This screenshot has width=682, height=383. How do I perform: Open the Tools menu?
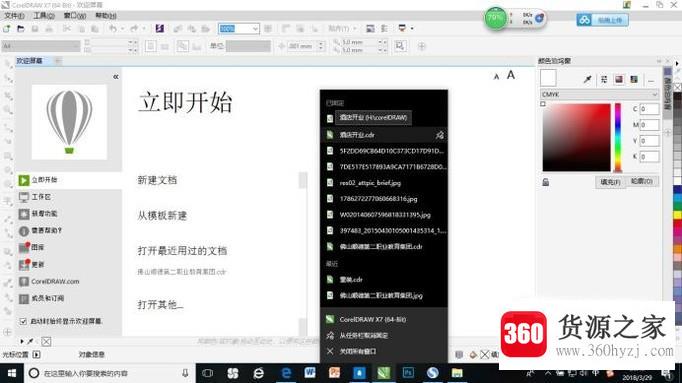click(44, 16)
